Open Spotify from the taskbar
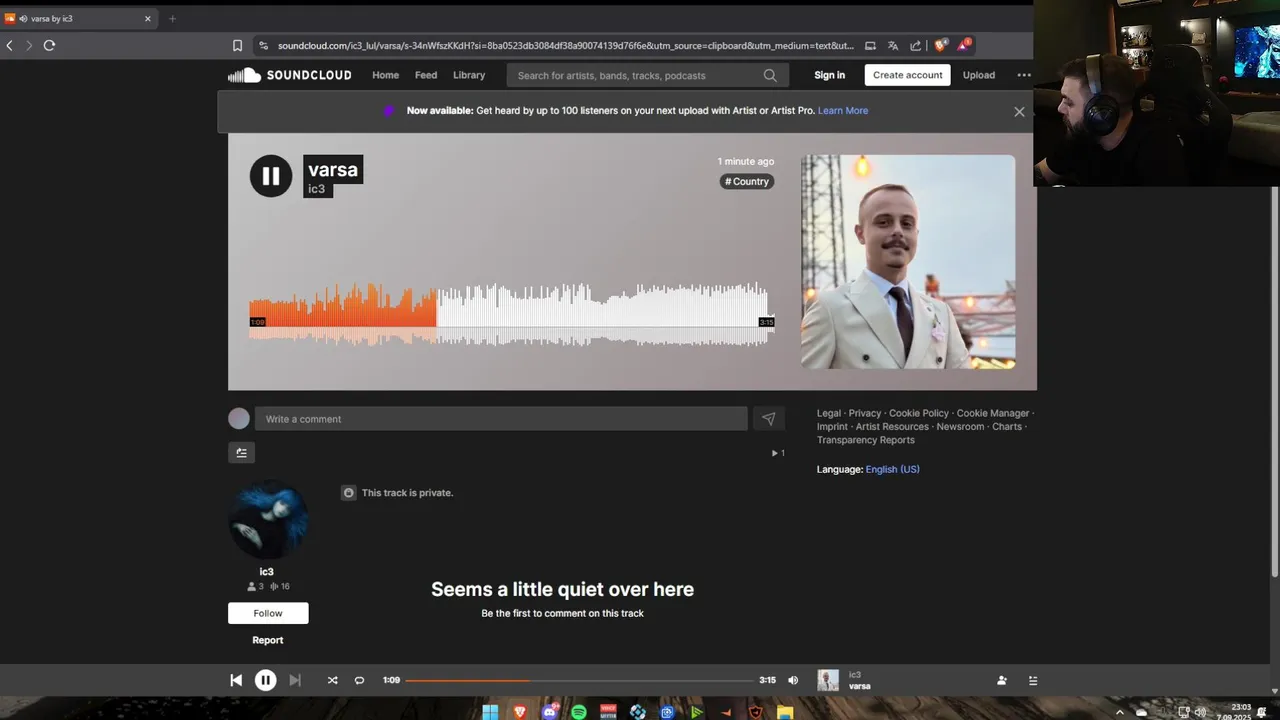The height and width of the screenshot is (720, 1280). (579, 712)
